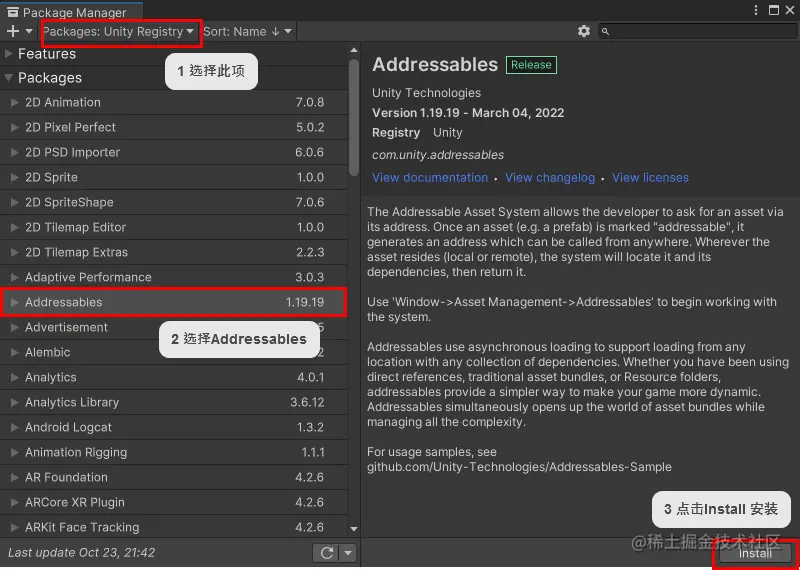The image size is (800, 570).
Task: Open the View documentation link
Action: (x=430, y=178)
